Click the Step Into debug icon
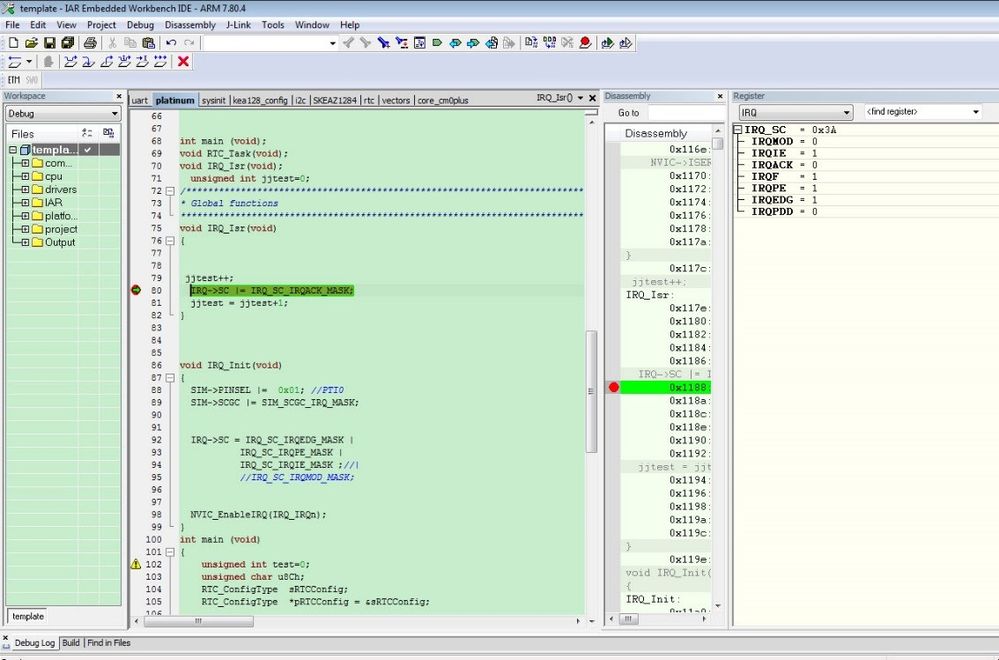Screen dimensions: 999x660 pos(89,62)
